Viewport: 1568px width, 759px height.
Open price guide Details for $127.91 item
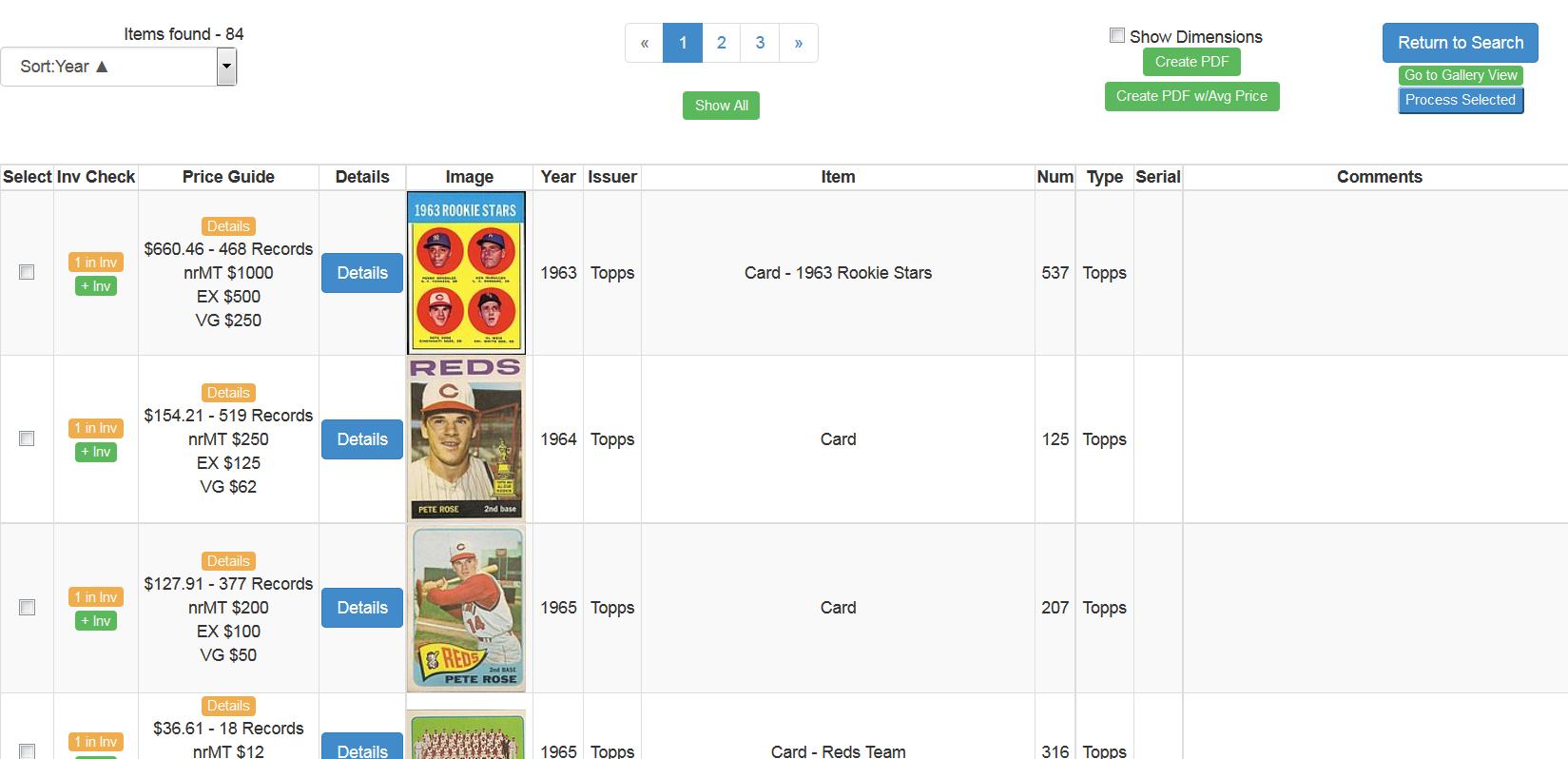[228, 561]
